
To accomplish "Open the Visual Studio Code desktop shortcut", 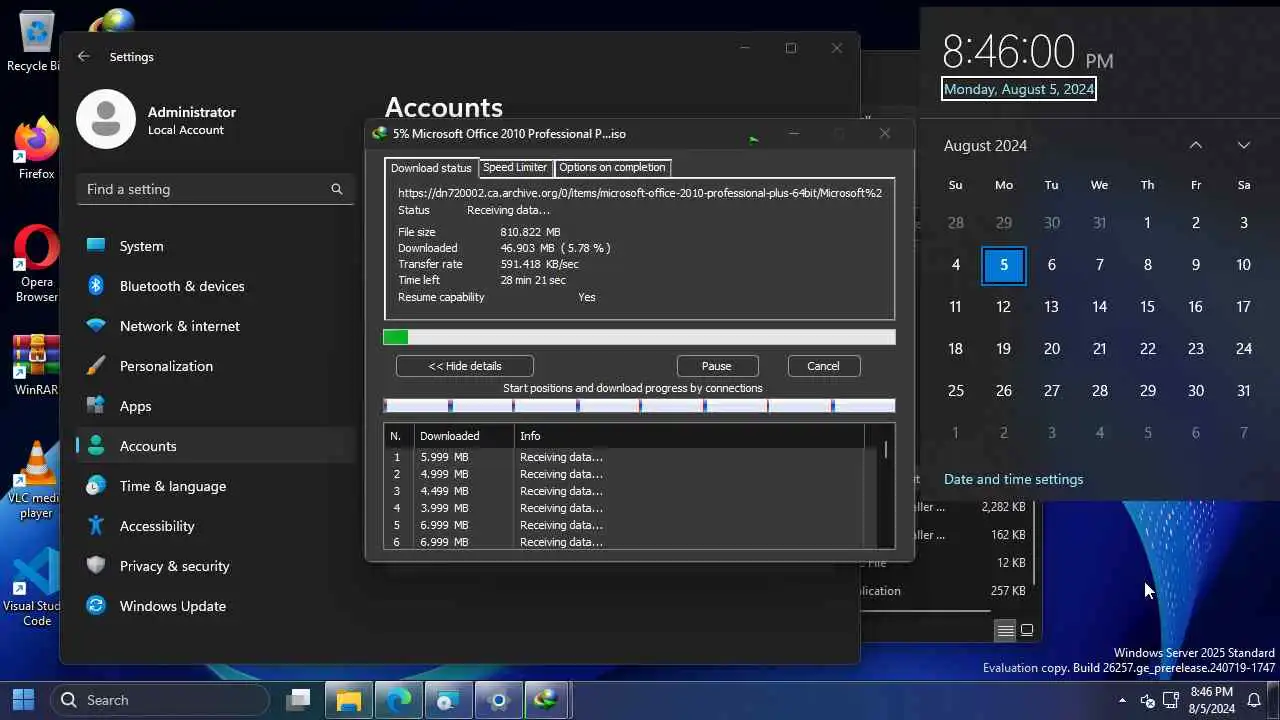I will coord(36,588).
